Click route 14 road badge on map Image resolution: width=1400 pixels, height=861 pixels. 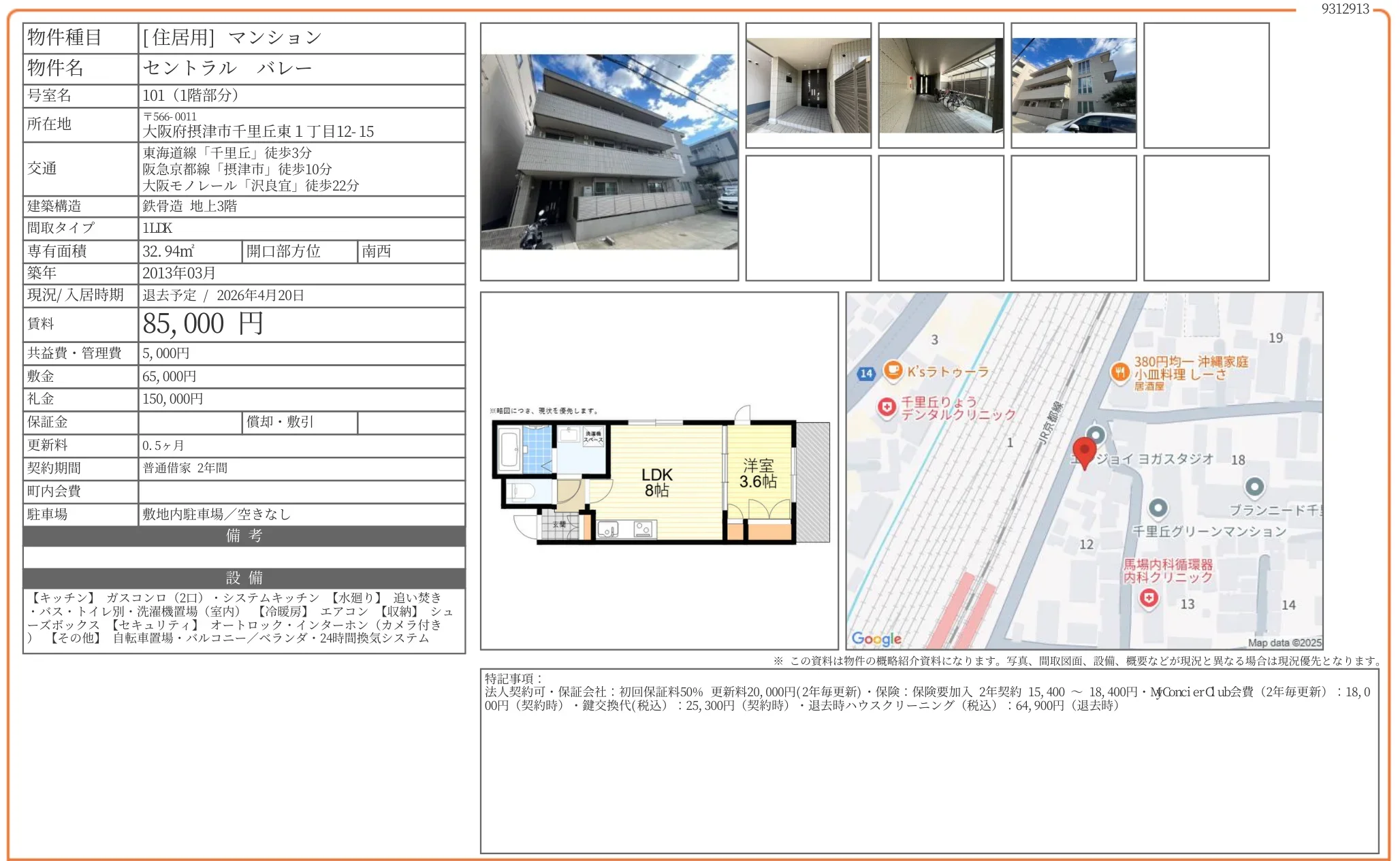866,373
